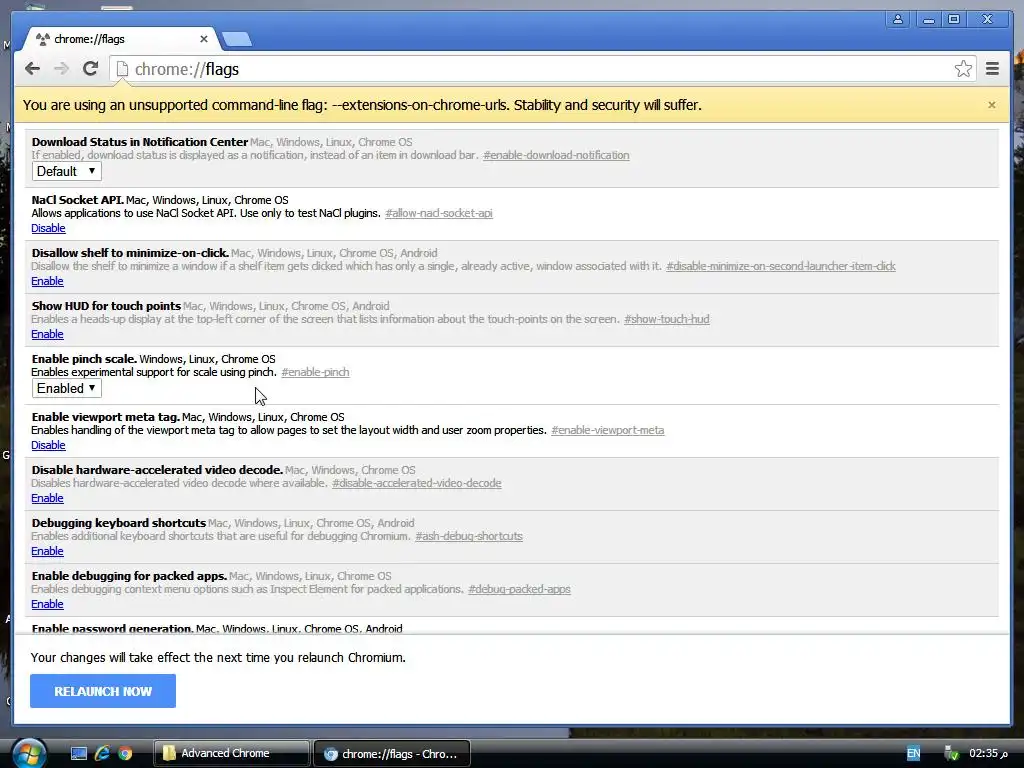Open the Windows Start menu orb
Screen dimensions: 1024x768
(28, 753)
